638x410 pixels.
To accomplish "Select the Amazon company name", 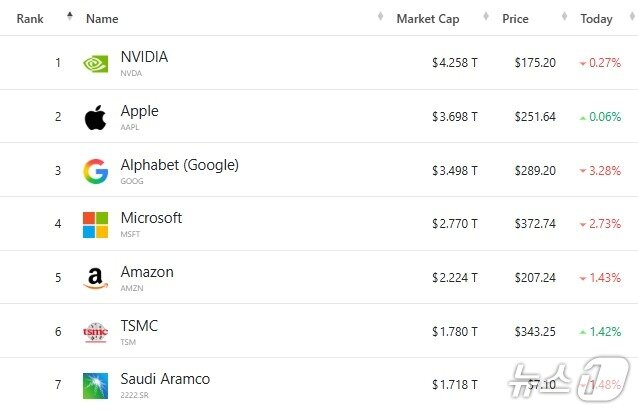I will pyautogui.click(x=147, y=272).
